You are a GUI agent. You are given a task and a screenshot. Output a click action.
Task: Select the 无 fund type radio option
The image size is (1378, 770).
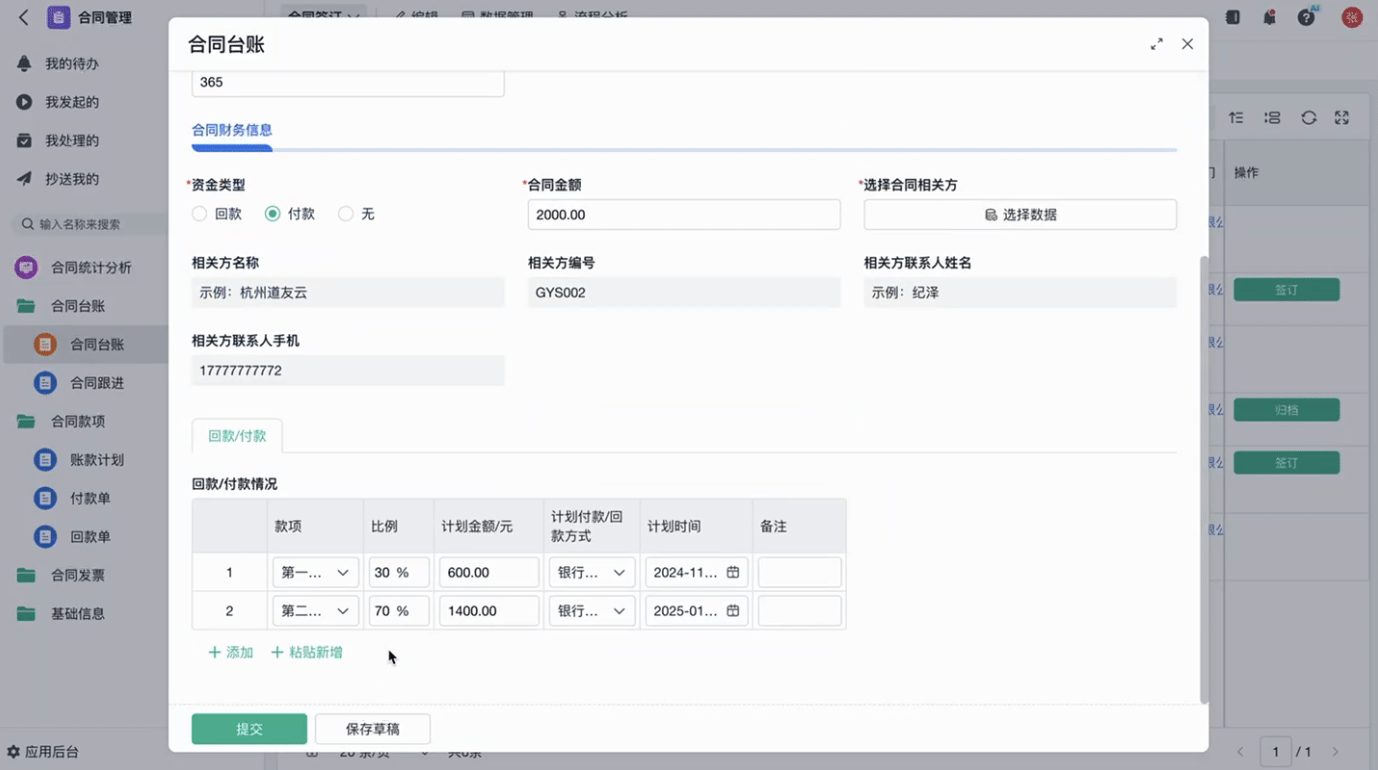[x=346, y=214]
